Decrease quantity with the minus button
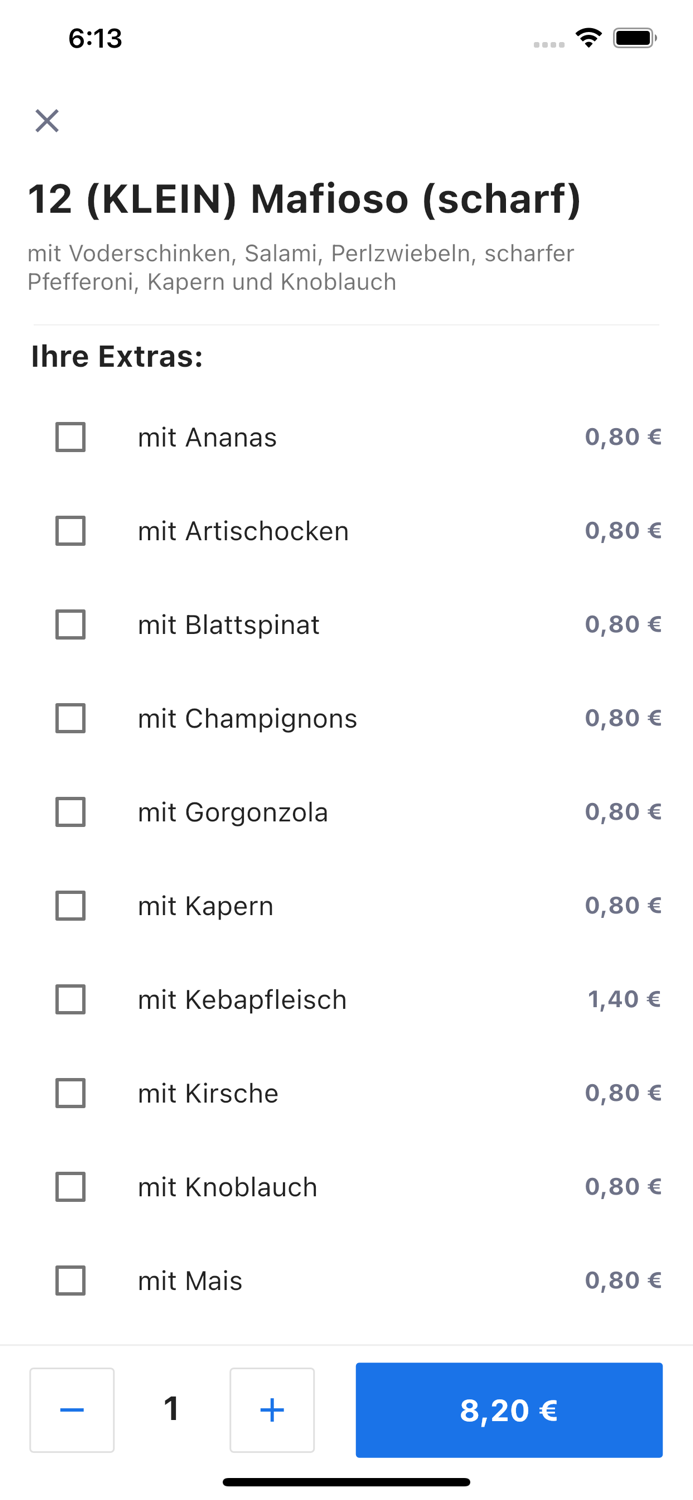This screenshot has width=693, height=1500. [x=71, y=1410]
